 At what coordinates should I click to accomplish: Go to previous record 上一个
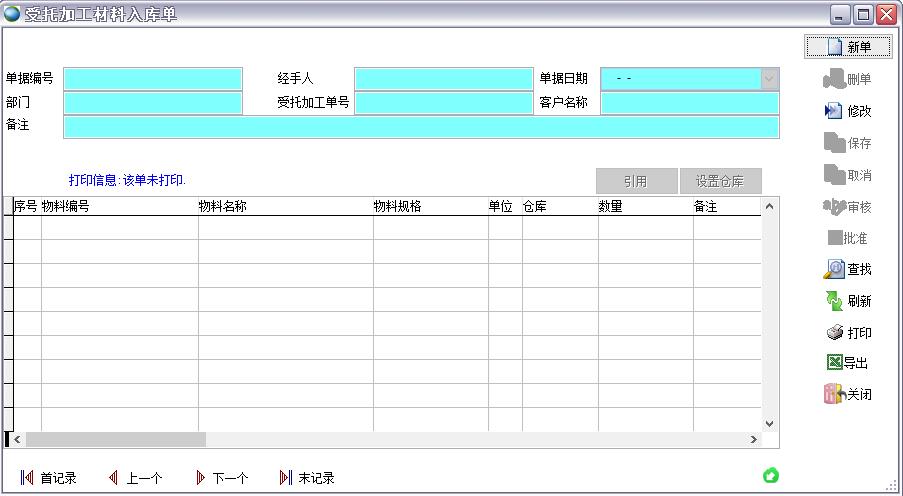click(135, 478)
